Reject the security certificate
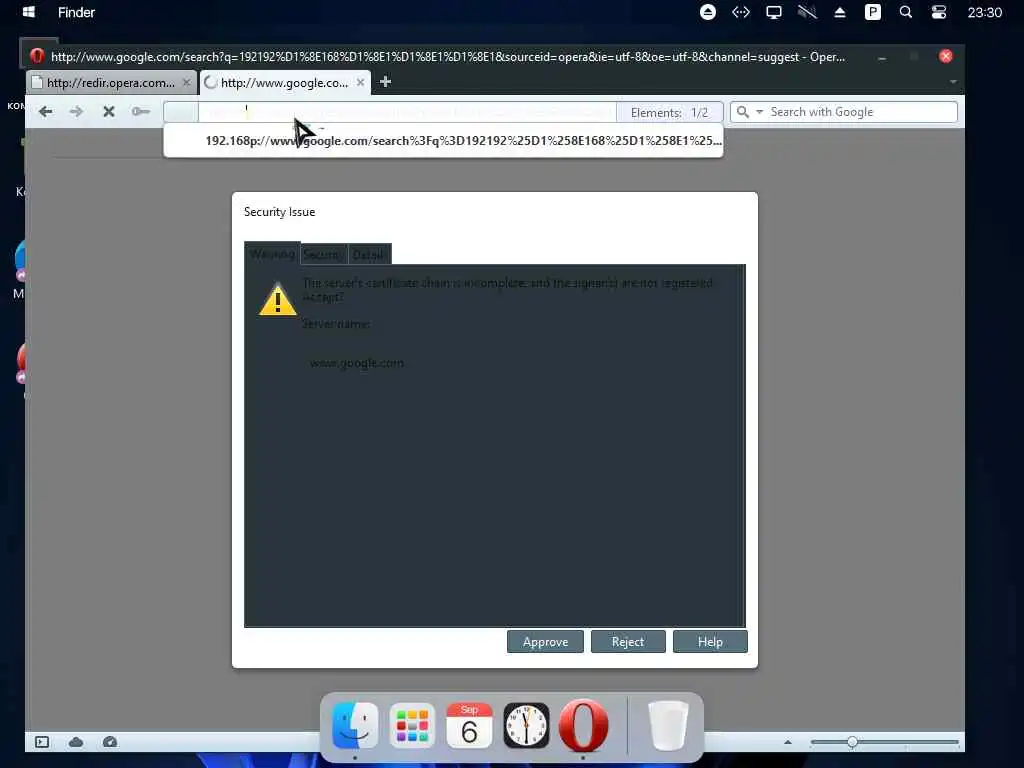Screen dimensions: 1024x768 pyautogui.click(x=628, y=641)
